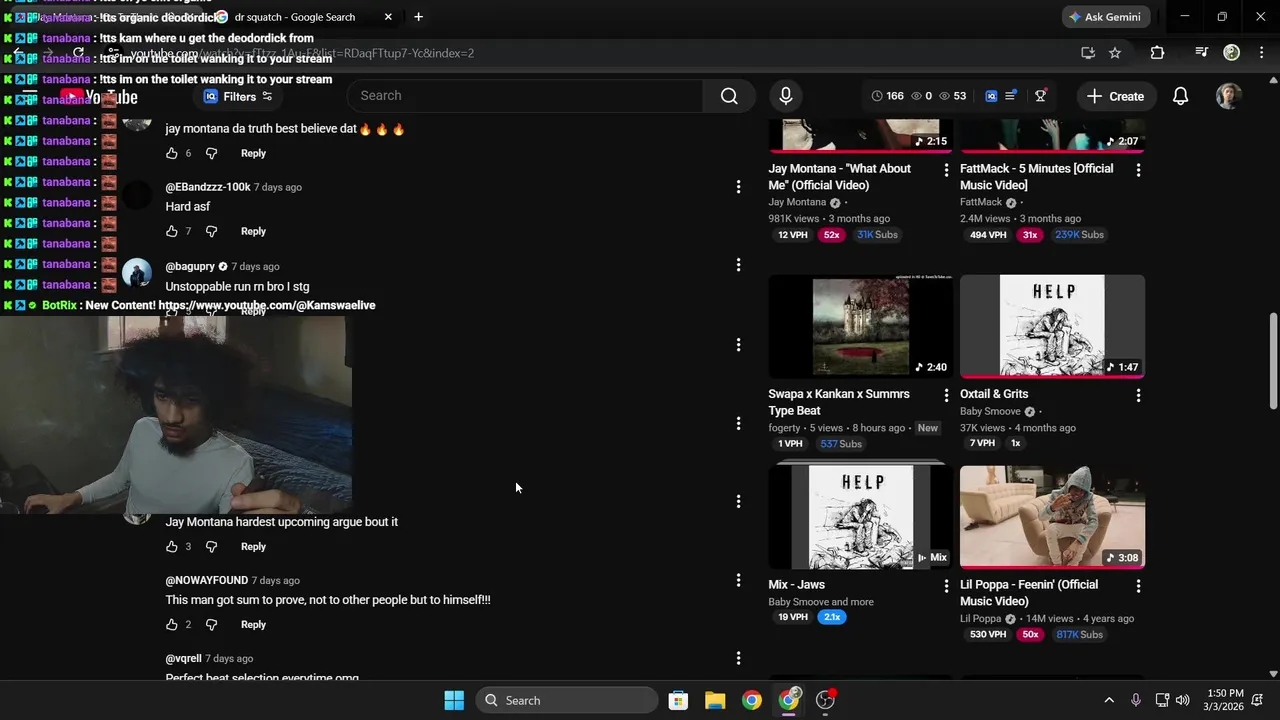Reply to 'jay montana da truth' comment
Screen dimensions: 1280x720
click(253, 153)
